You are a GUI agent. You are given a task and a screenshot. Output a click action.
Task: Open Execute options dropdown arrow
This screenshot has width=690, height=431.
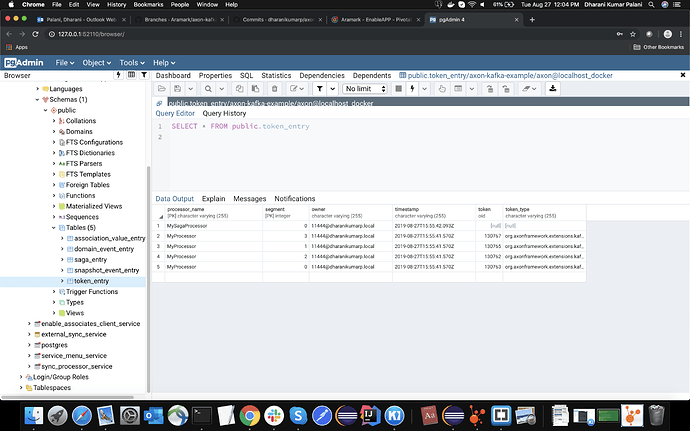click(425, 89)
